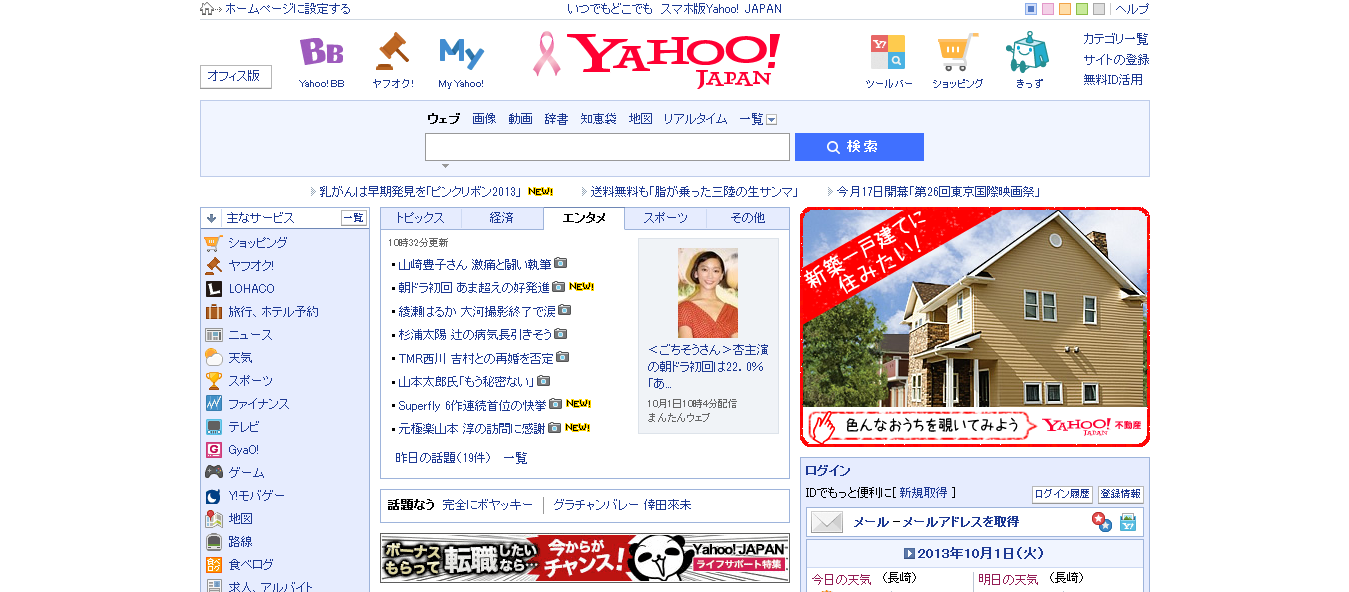Open the 新築一戸建て house advertisement
The width and height of the screenshot is (1349, 592).
975,327
